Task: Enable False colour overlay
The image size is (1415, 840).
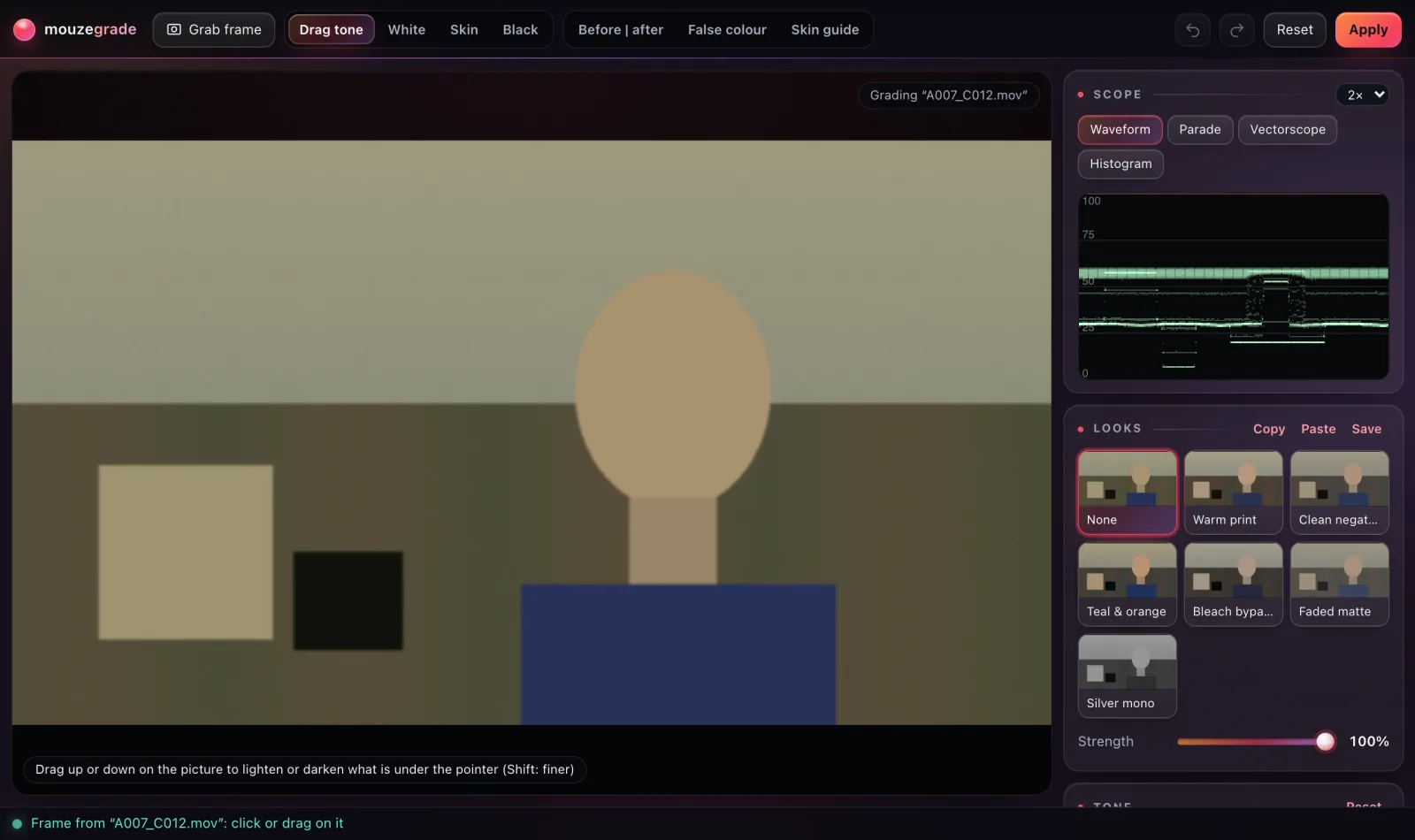Action: 727,30
